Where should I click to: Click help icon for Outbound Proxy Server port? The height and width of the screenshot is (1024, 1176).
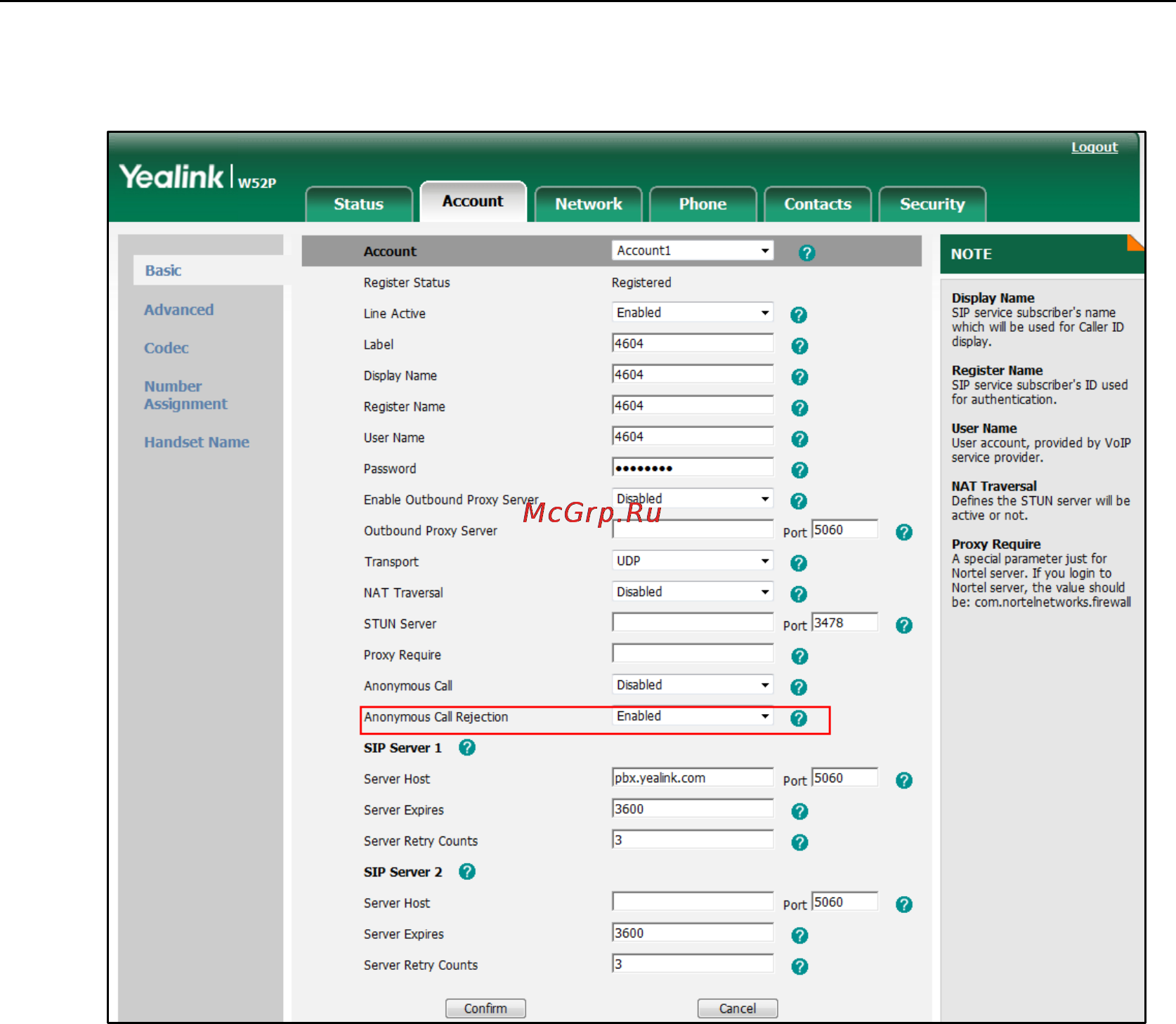tap(904, 532)
